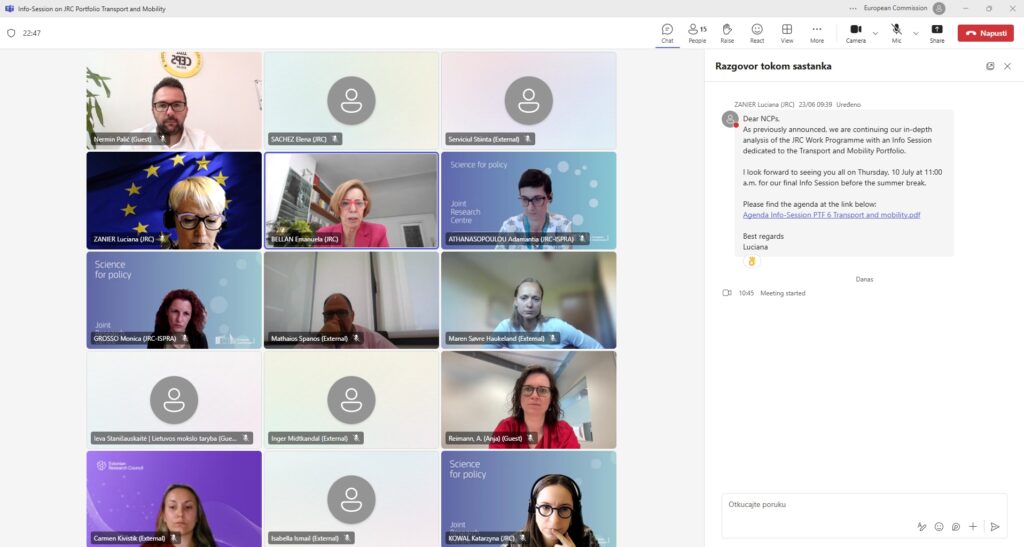The height and width of the screenshot is (547, 1024).
Task: Share your screen with Share icon
Action: coord(937,33)
